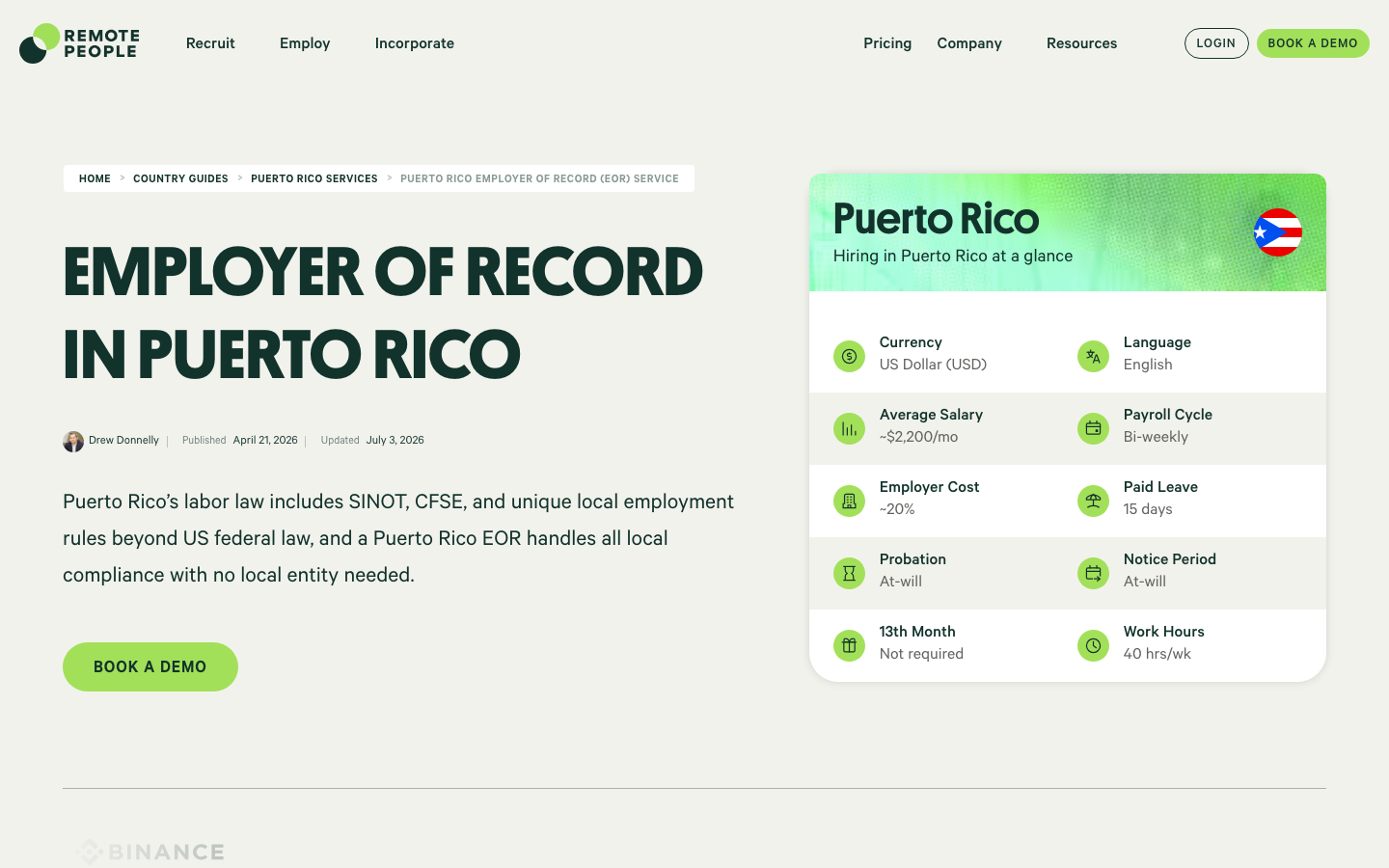Open the Incorporate menu

415,43
